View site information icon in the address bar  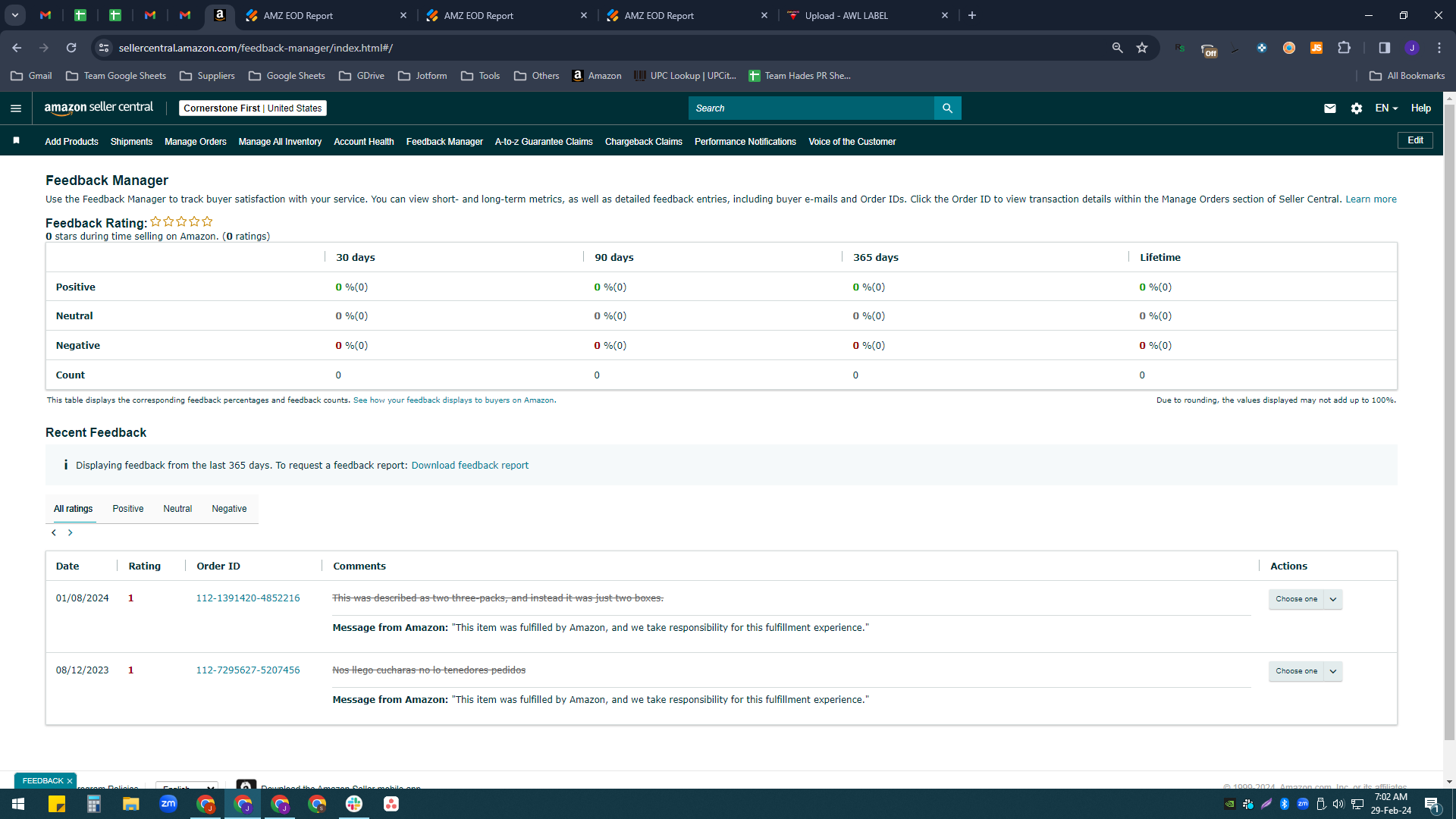[104, 48]
